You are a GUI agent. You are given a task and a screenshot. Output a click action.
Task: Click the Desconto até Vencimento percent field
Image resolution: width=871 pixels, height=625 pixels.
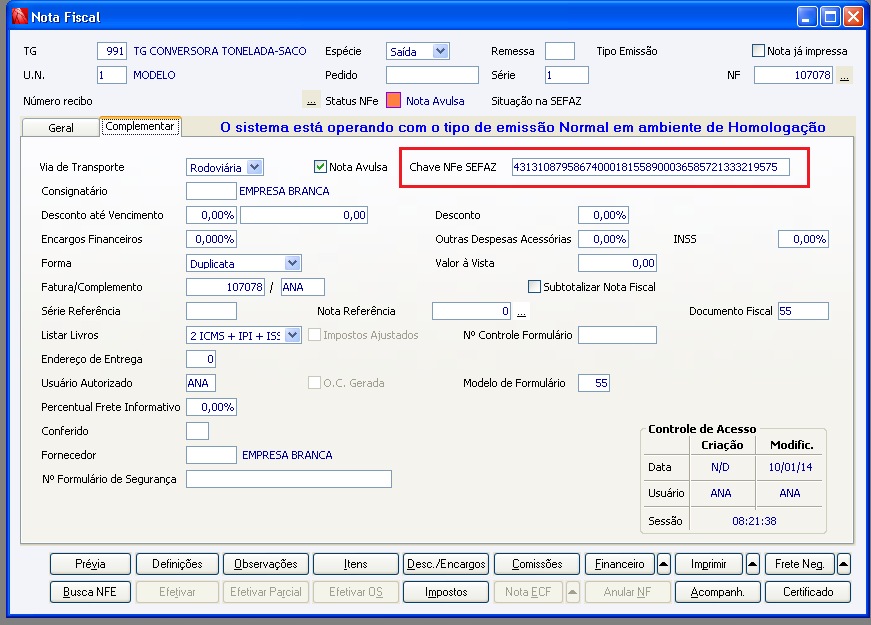coord(211,215)
